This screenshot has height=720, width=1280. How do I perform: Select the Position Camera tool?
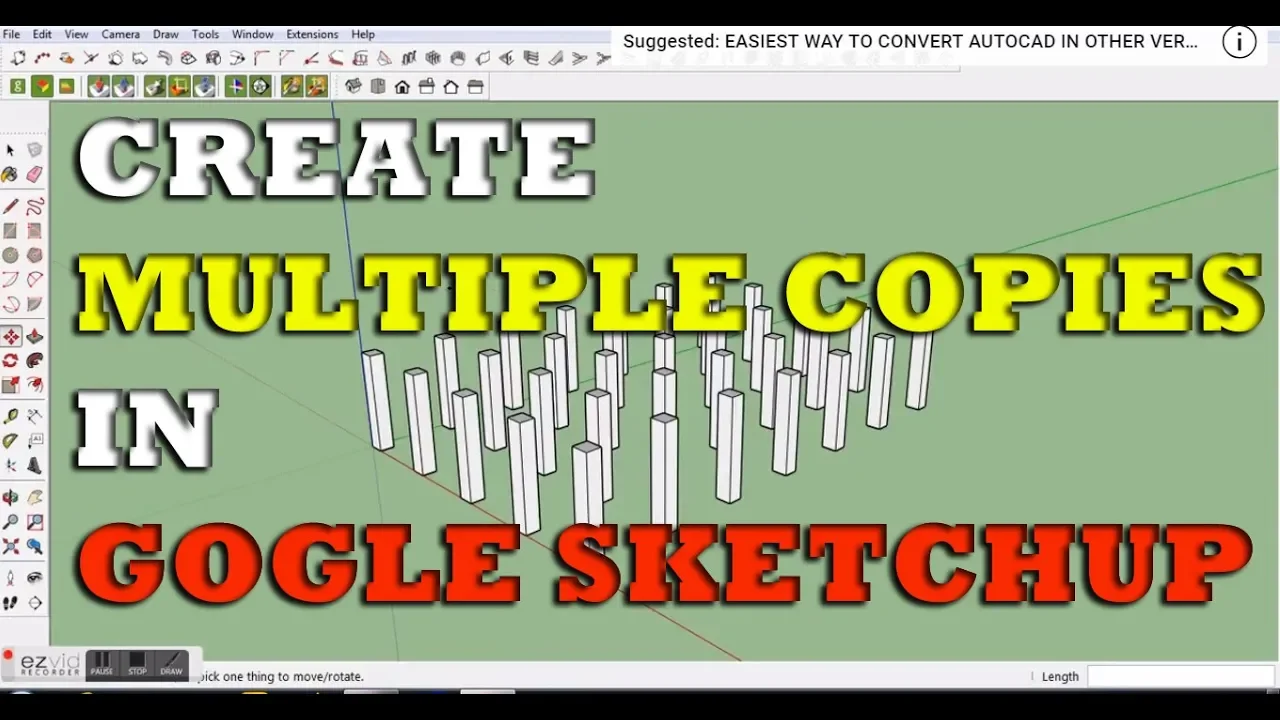tap(10, 578)
